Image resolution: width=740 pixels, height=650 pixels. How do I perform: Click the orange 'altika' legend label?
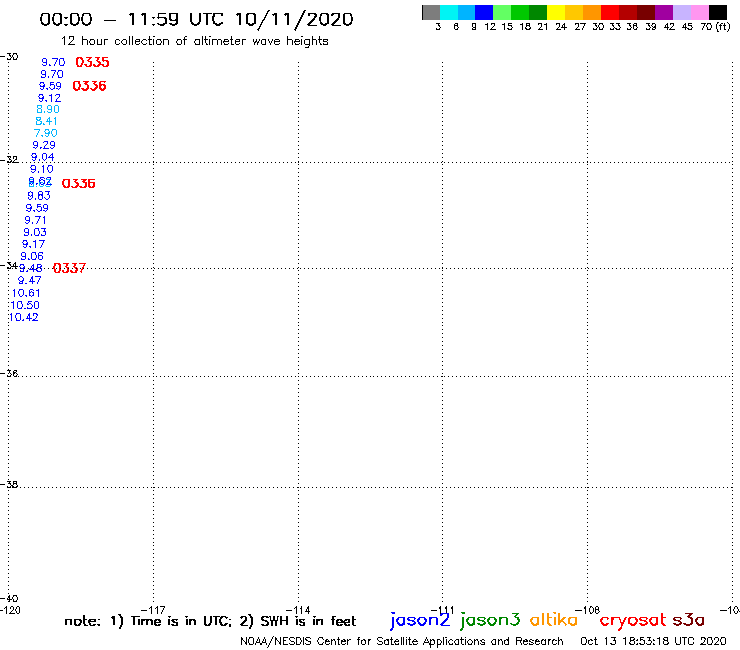pyautogui.click(x=554, y=620)
